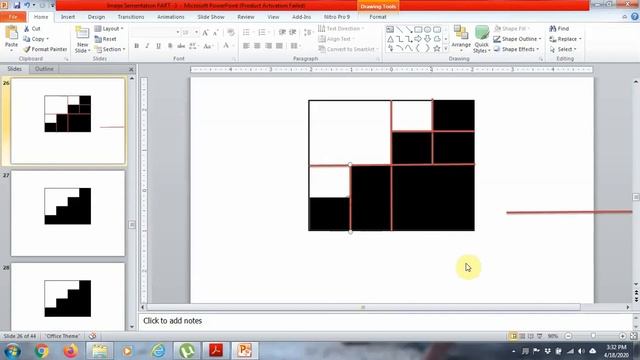Click Fit slide to window icon
The height and width of the screenshot is (360, 640).
pyautogui.click(x=633, y=336)
